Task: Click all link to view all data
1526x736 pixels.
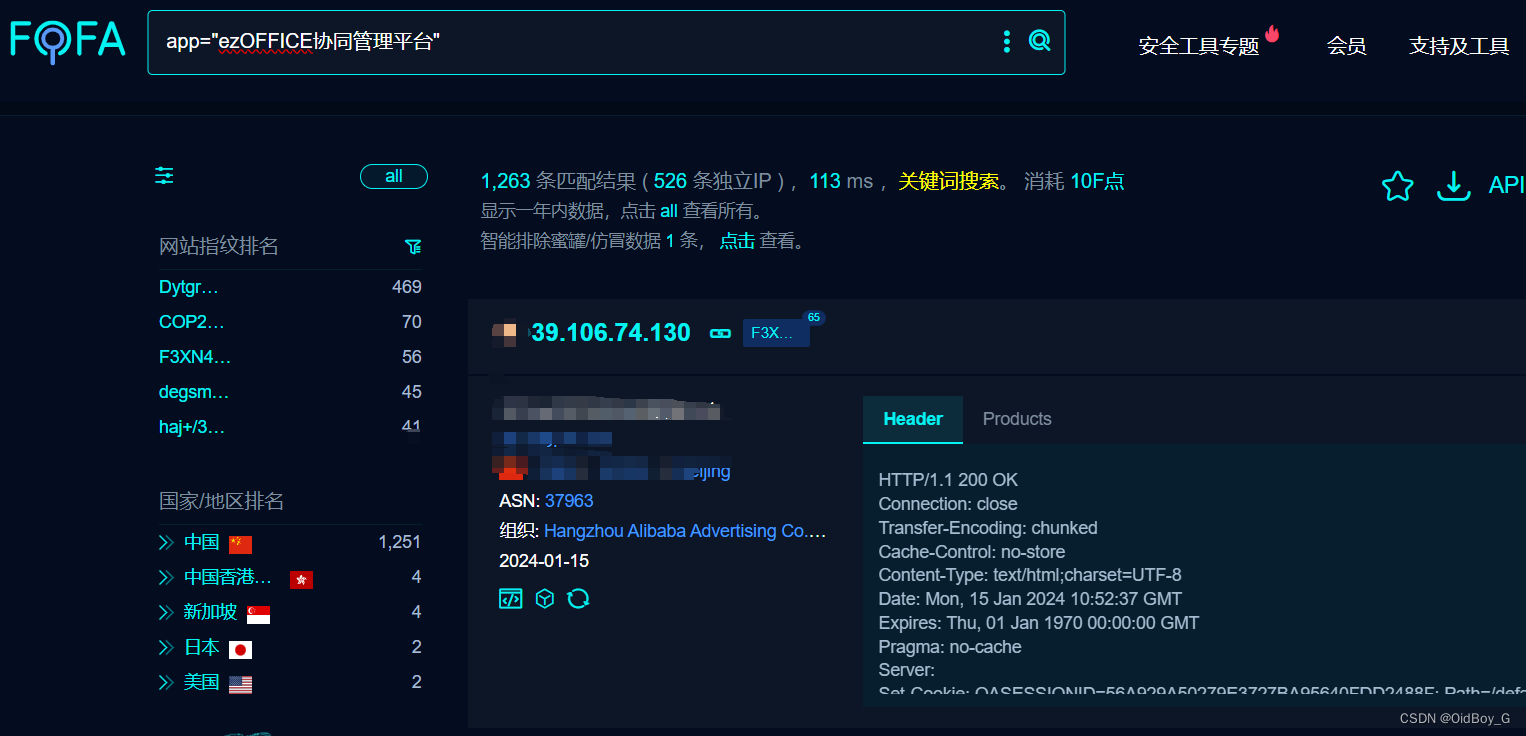Action: 669,211
